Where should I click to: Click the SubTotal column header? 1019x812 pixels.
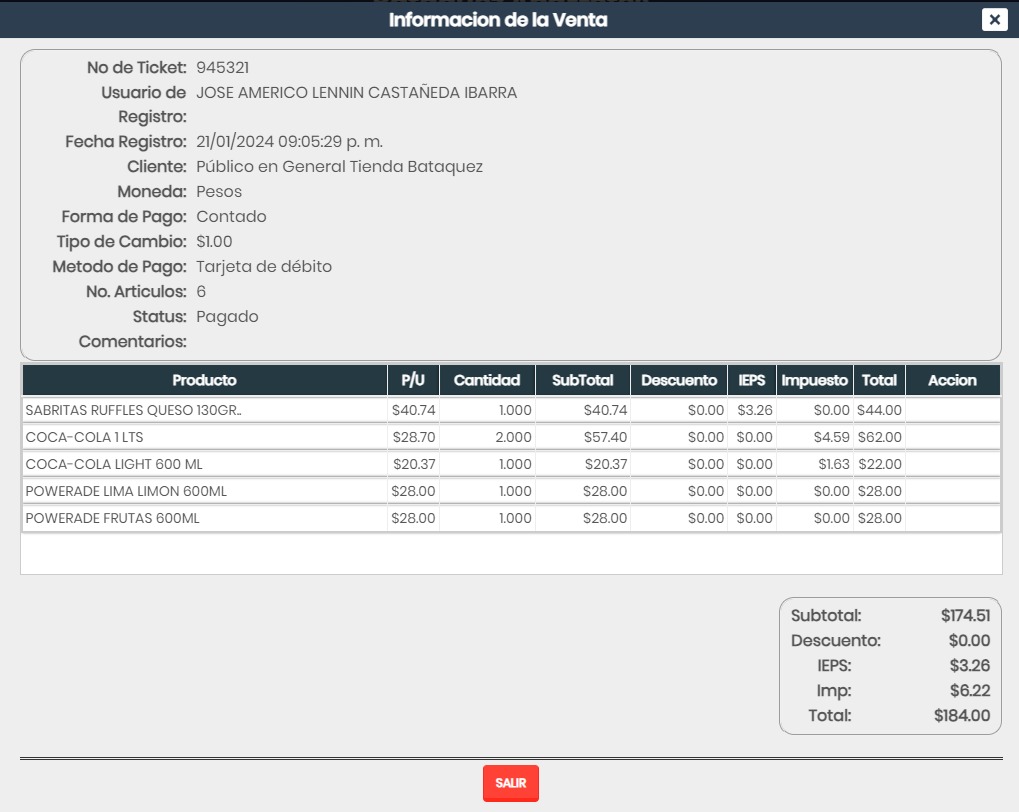click(x=583, y=381)
